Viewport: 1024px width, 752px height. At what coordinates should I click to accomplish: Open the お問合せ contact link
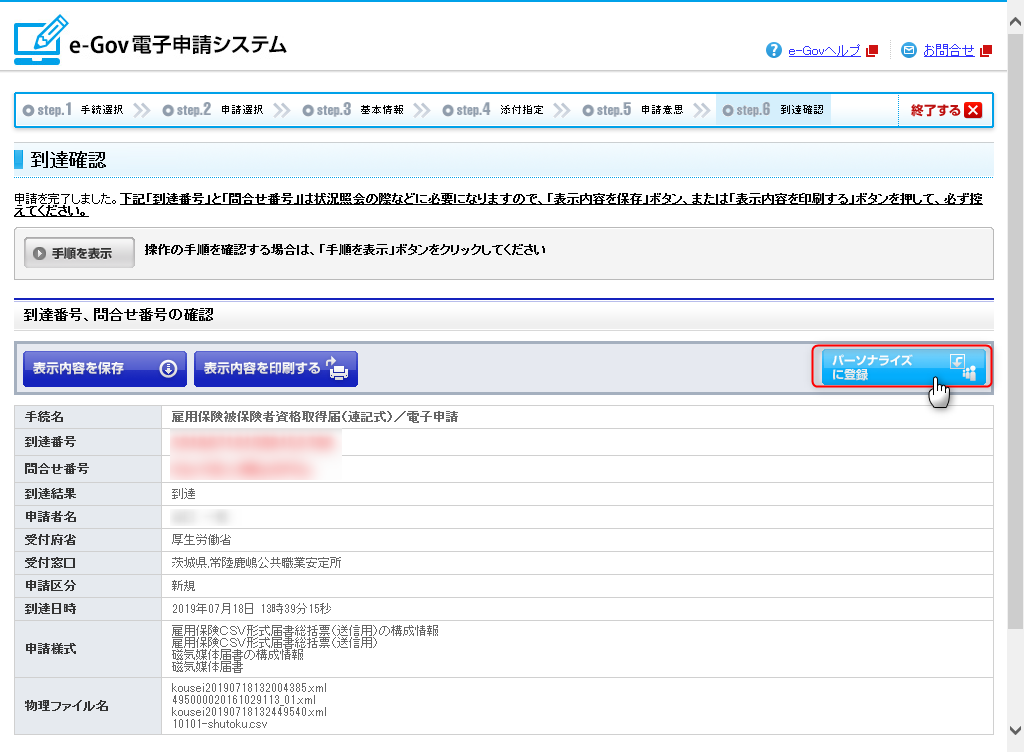coord(948,50)
